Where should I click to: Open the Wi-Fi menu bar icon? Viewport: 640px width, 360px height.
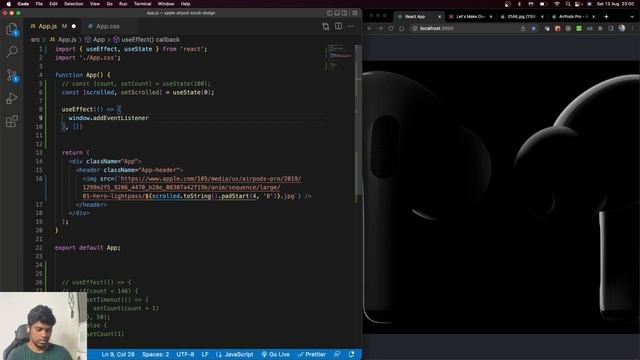point(557,4)
